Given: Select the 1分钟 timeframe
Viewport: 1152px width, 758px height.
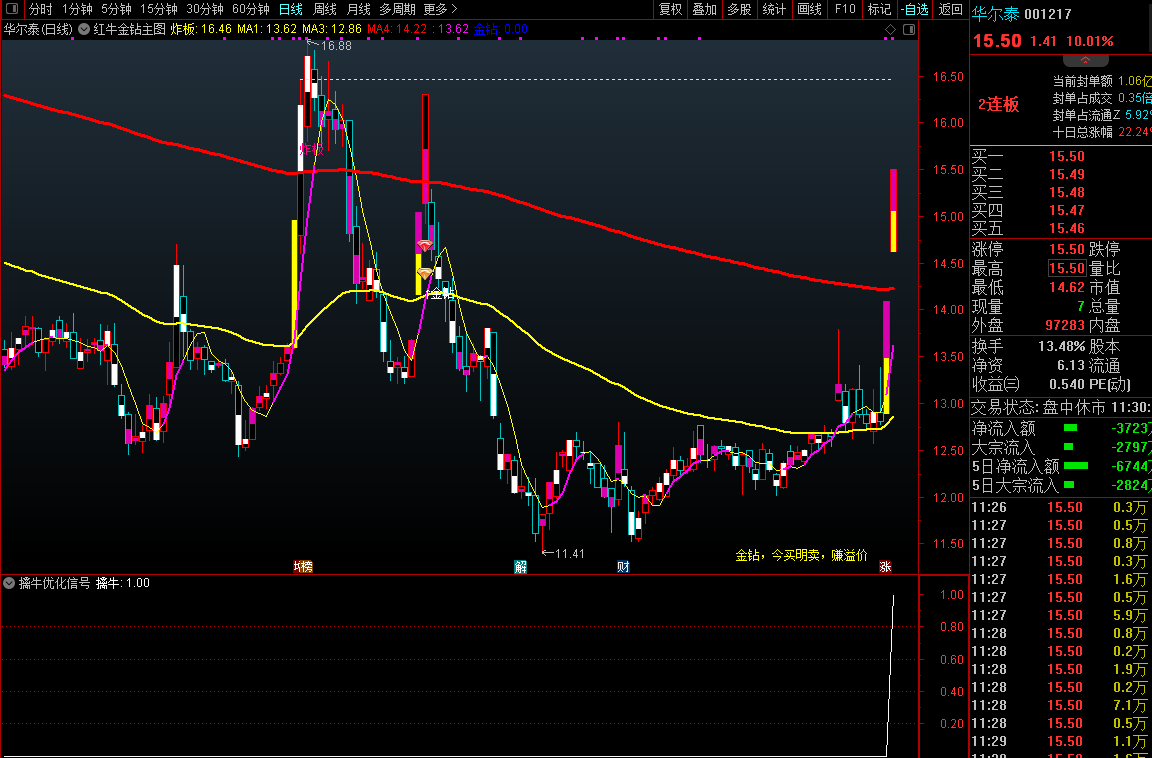Looking at the screenshot, I should click(x=77, y=9).
